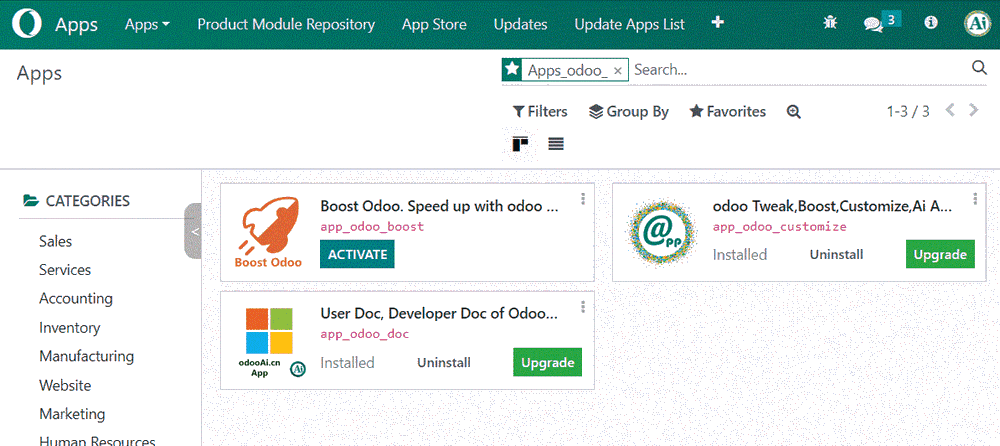This screenshot has width=1000, height=446.
Task: Activate the Boost Odoo app
Action: [357, 254]
